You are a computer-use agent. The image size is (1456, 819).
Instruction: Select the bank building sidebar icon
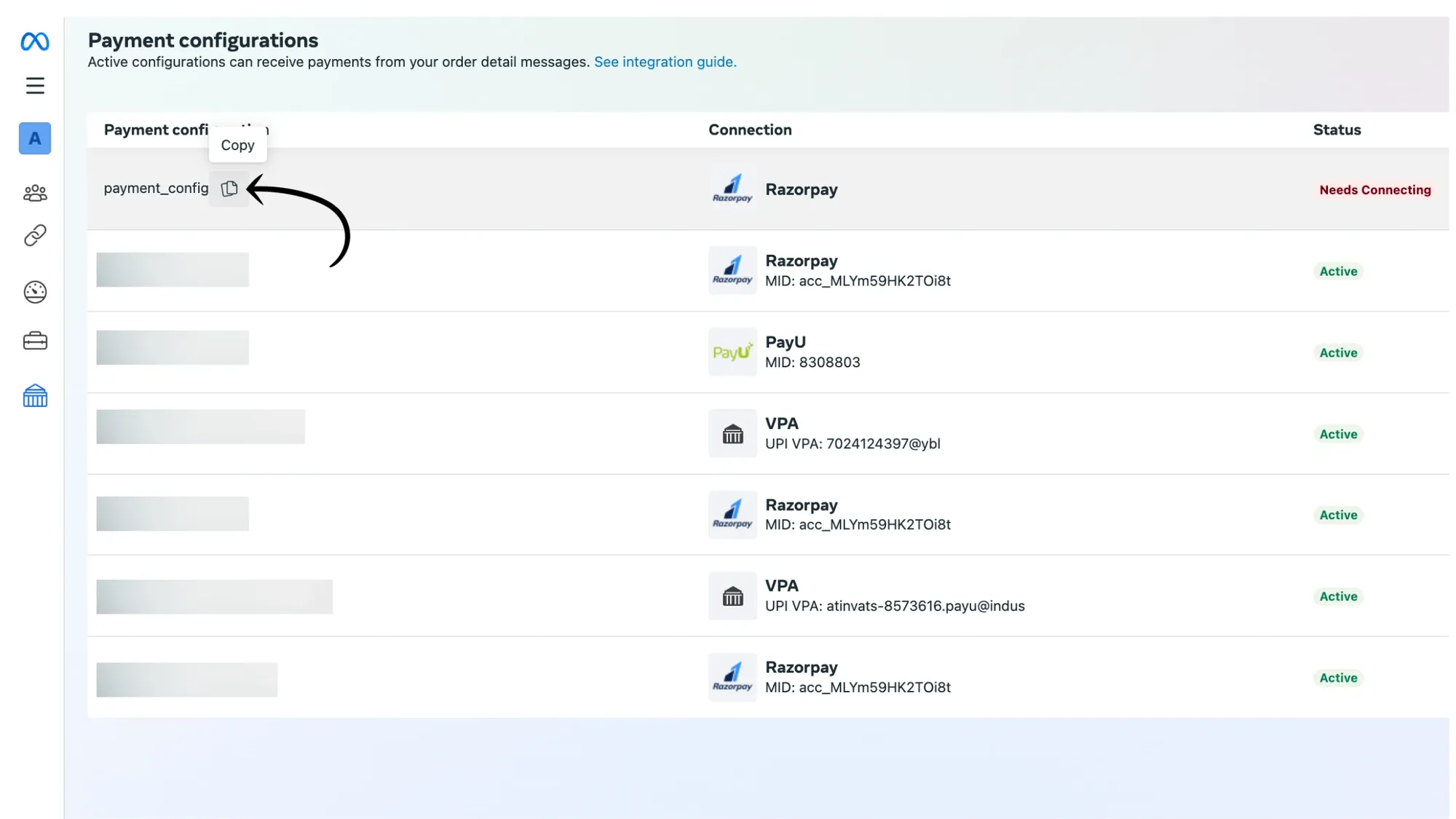coord(35,396)
